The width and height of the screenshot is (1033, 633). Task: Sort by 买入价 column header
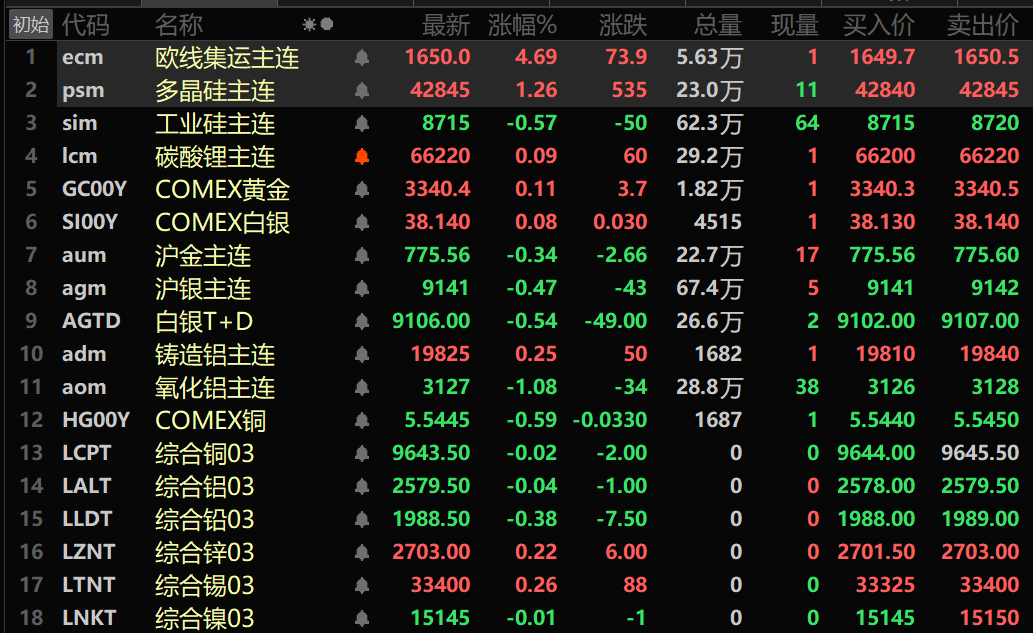[x=879, y=26]
